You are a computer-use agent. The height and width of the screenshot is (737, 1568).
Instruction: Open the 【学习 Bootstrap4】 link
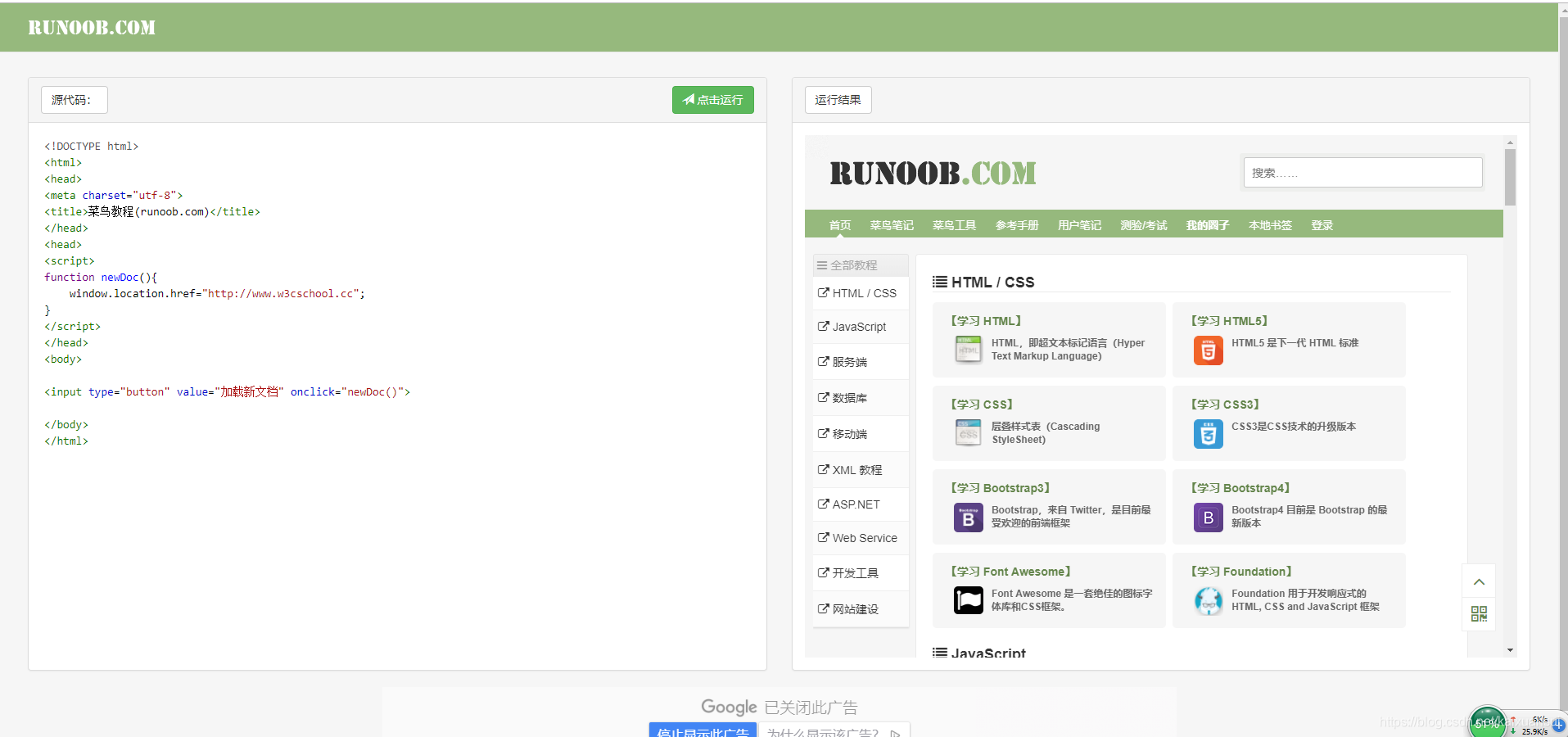coord(1240,488)
